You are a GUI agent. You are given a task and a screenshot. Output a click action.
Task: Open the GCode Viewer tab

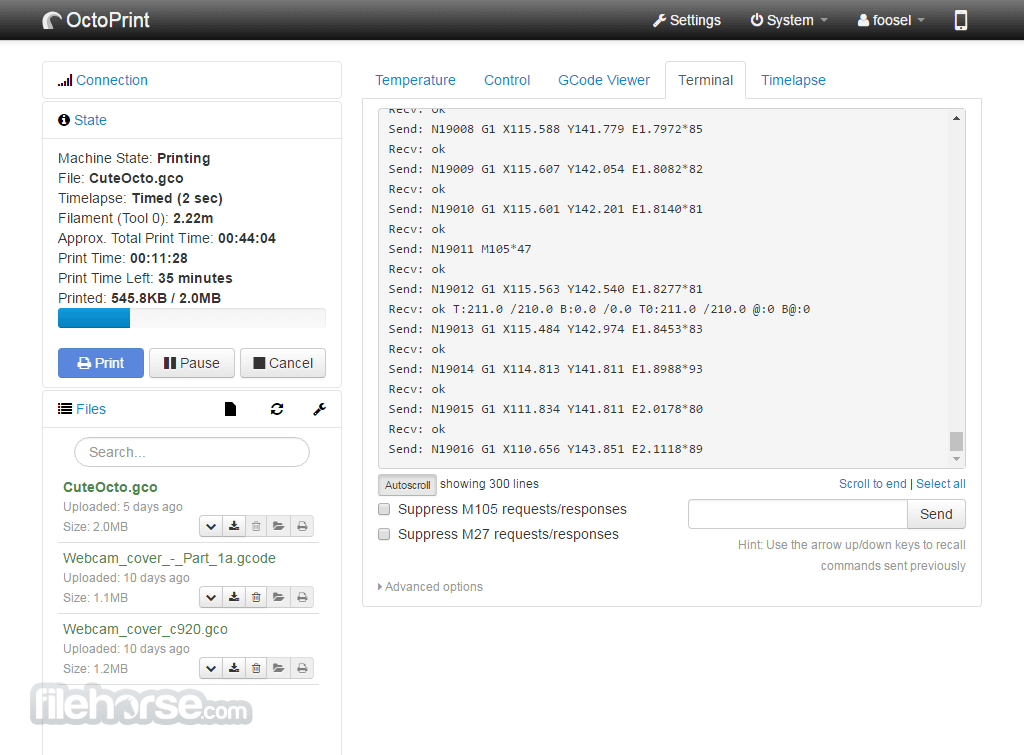tap(604, 80)
